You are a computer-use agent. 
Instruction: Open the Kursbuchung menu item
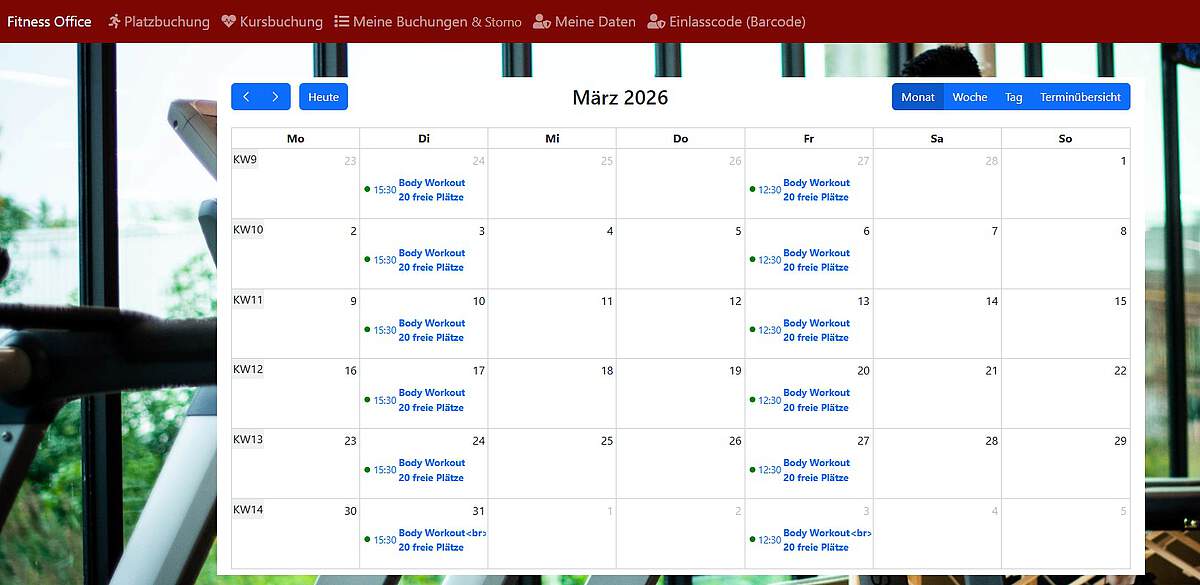(x=281, y=21)
